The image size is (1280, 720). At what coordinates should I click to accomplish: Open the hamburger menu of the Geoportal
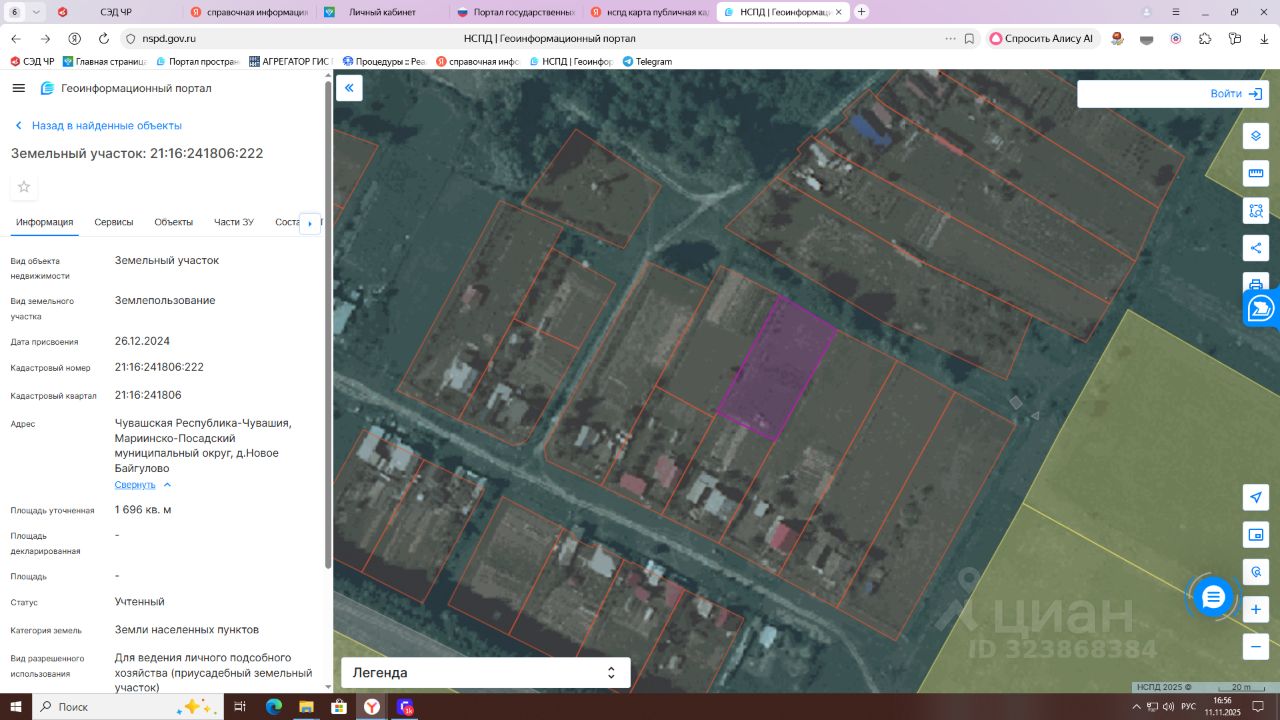(x=18, y=88)
